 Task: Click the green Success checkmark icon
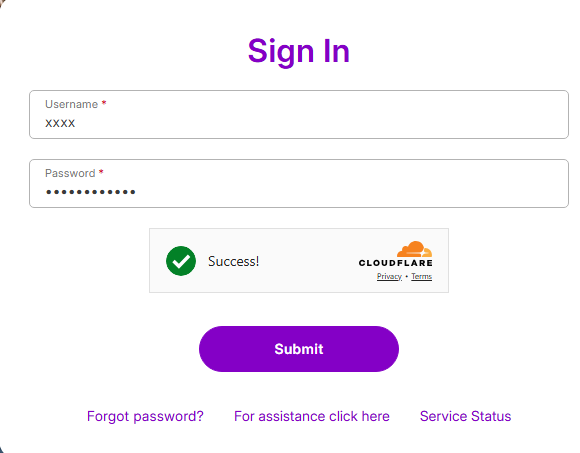pos(181,261)
